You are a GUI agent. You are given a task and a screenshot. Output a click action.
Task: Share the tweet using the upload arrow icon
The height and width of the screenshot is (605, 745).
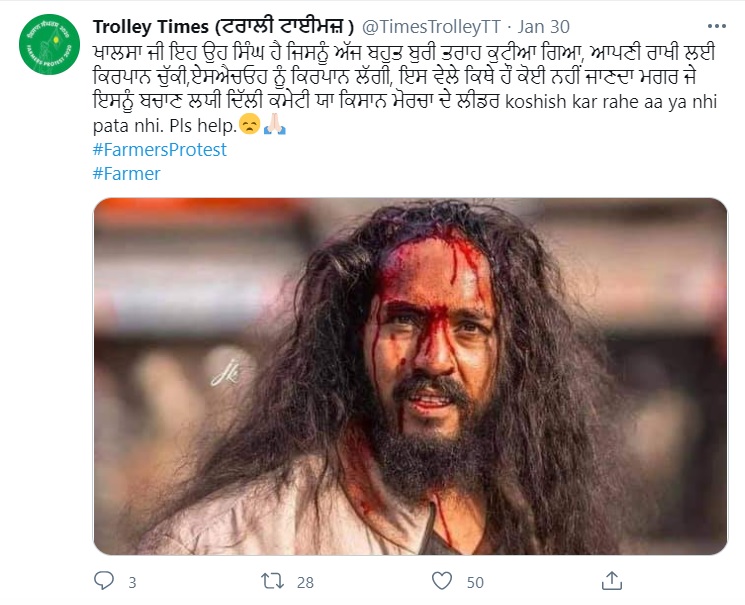[609, 580]
